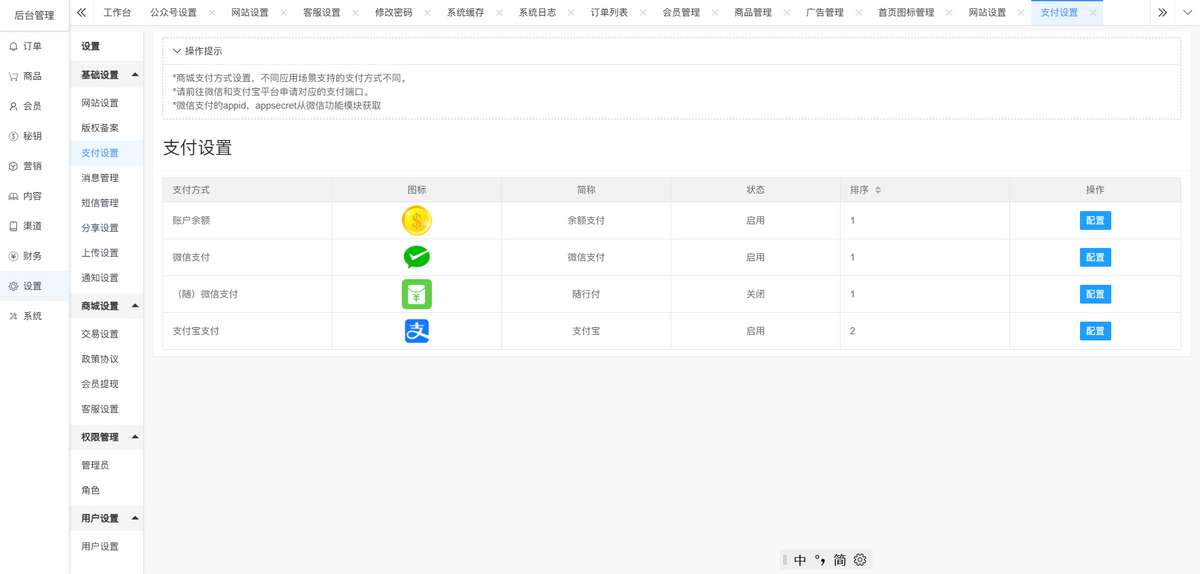Collapse the sidebar with double-left arrows

click(81, 13)
